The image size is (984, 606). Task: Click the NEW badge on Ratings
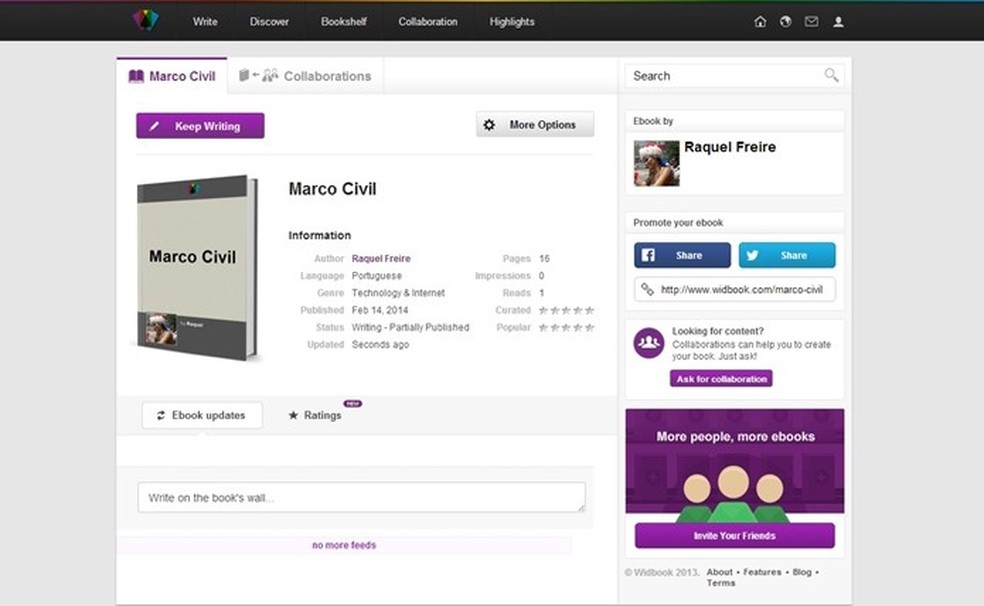click(353, 403)
